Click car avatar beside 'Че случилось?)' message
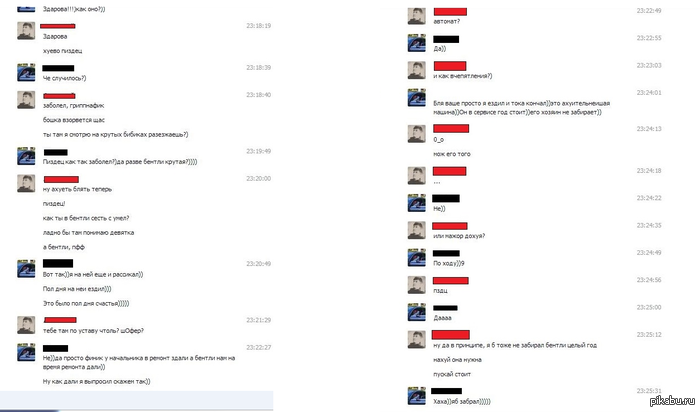This screenshot has height=412, width=700. 26,72
